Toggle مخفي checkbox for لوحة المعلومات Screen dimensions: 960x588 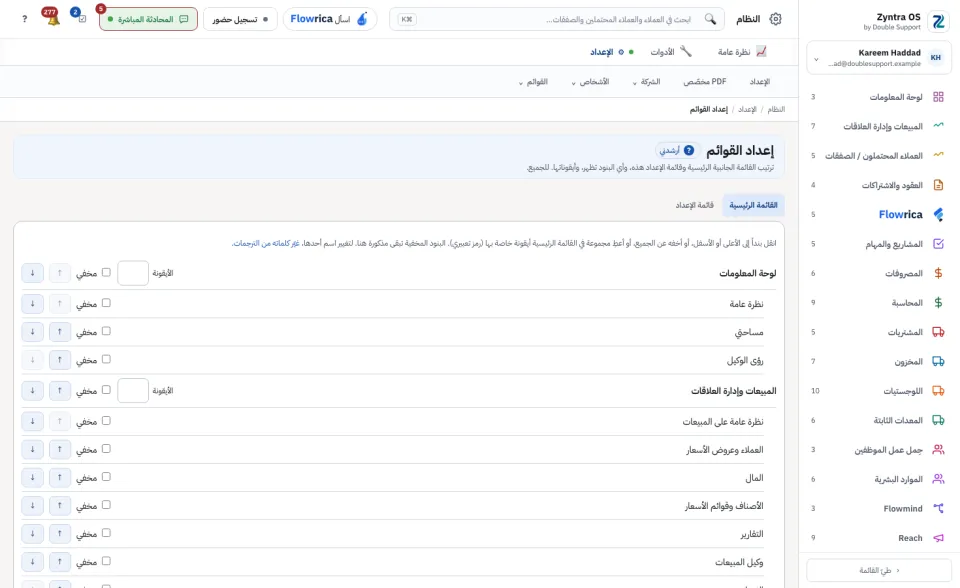106,273
